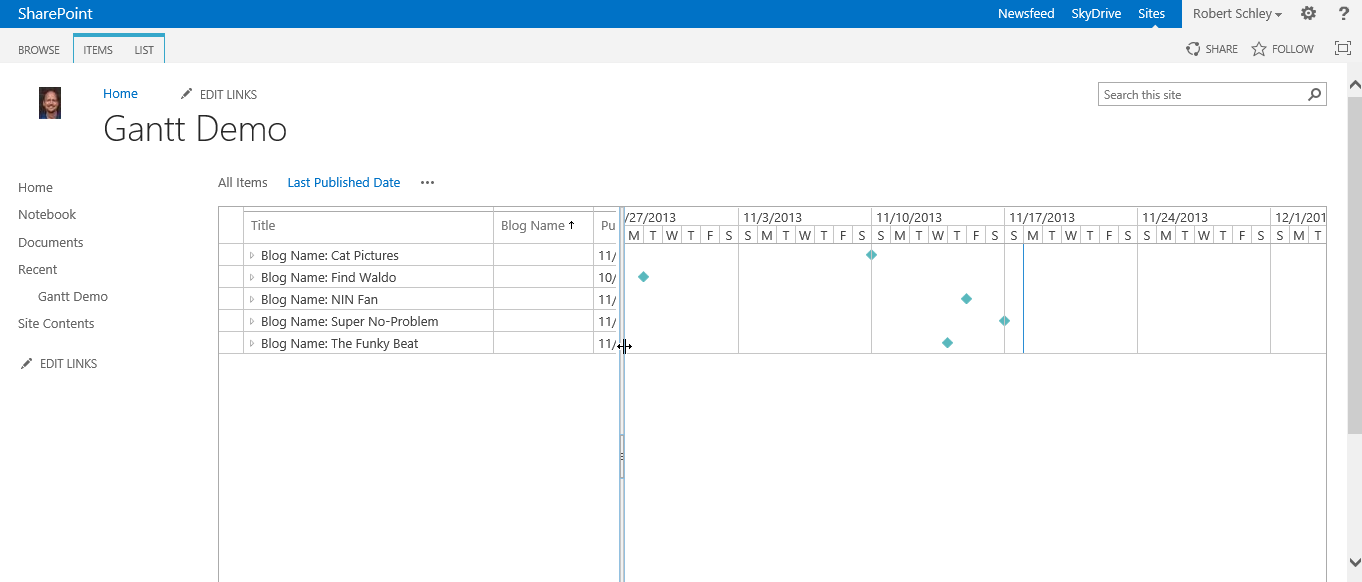Open SharePoint help
1362x582 pixels.
point(1343,13)
